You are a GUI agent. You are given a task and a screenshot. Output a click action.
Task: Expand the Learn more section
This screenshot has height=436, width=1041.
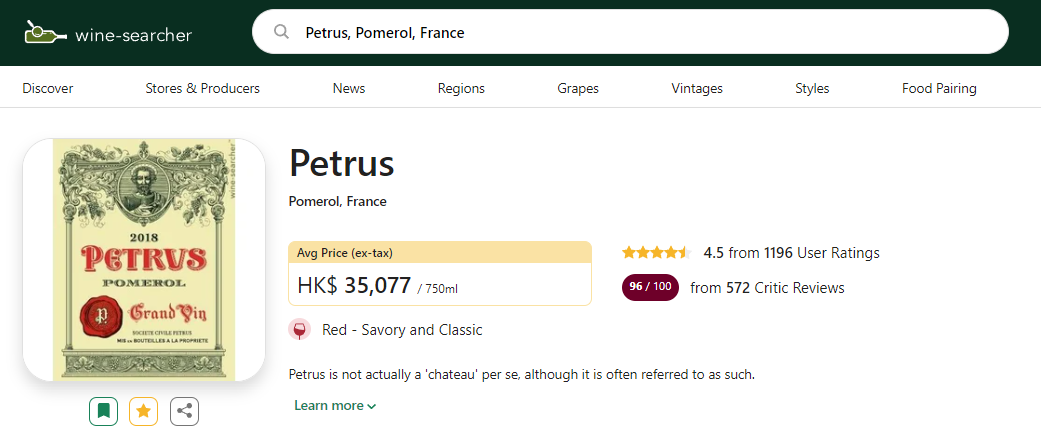click(335, 406)
